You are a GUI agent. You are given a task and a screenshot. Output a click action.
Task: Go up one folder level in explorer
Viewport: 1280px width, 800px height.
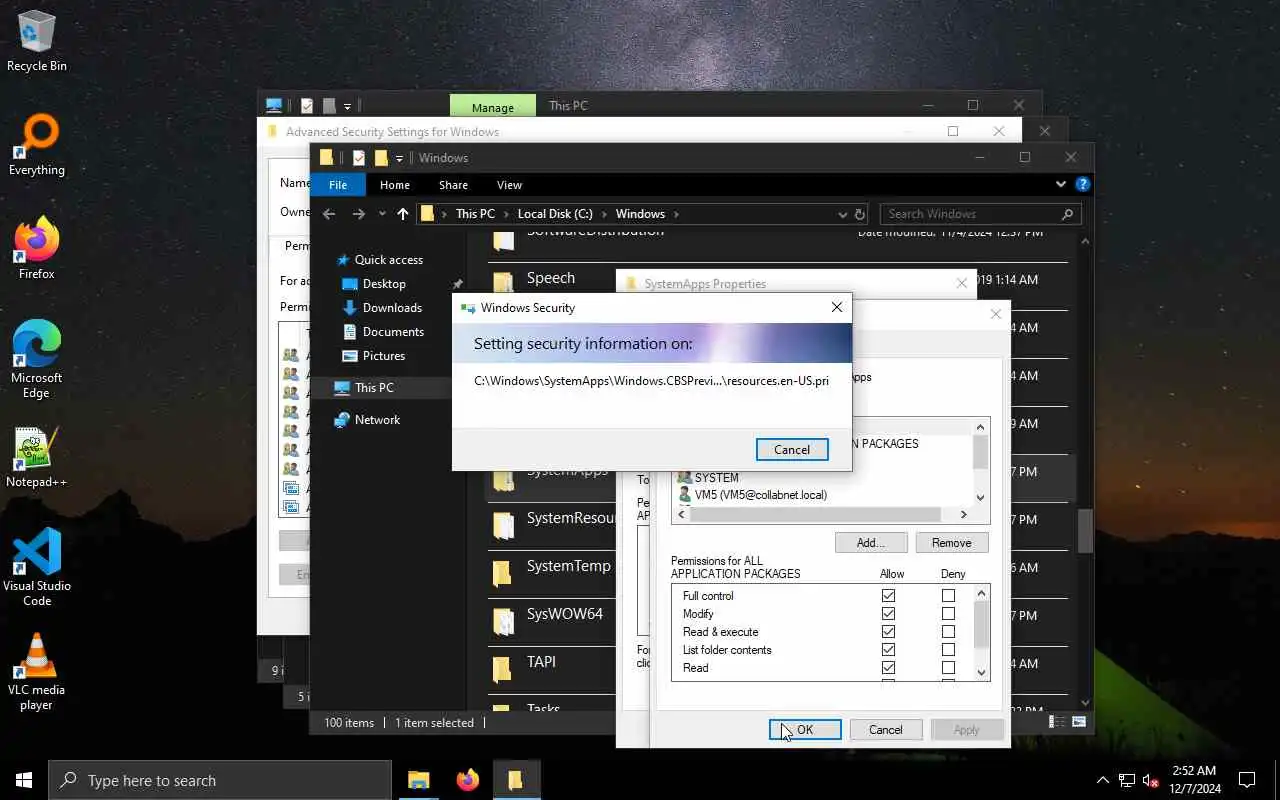(x=403, y=214)
